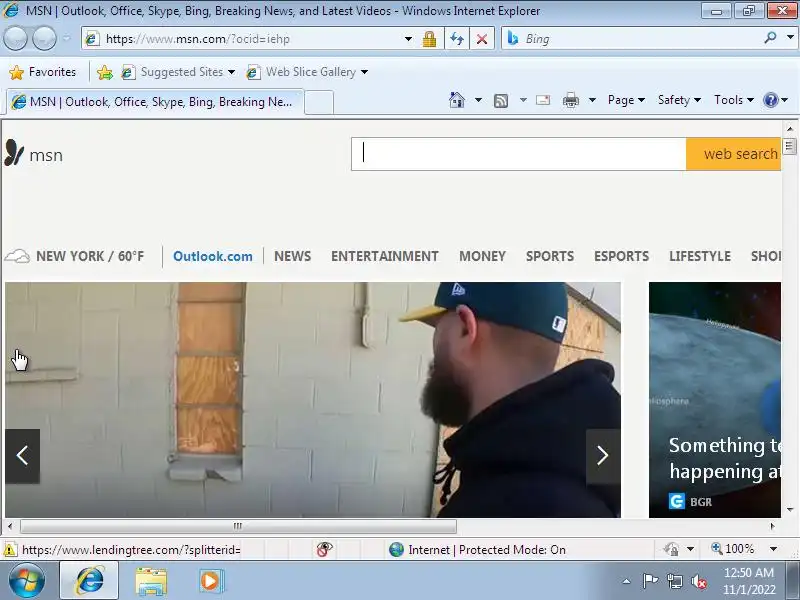Image resolution: width=800 pixels, height=600 pixels.
Task: Go to the SPORTS section
Action: pyautogui.click(x=550, y=256)
